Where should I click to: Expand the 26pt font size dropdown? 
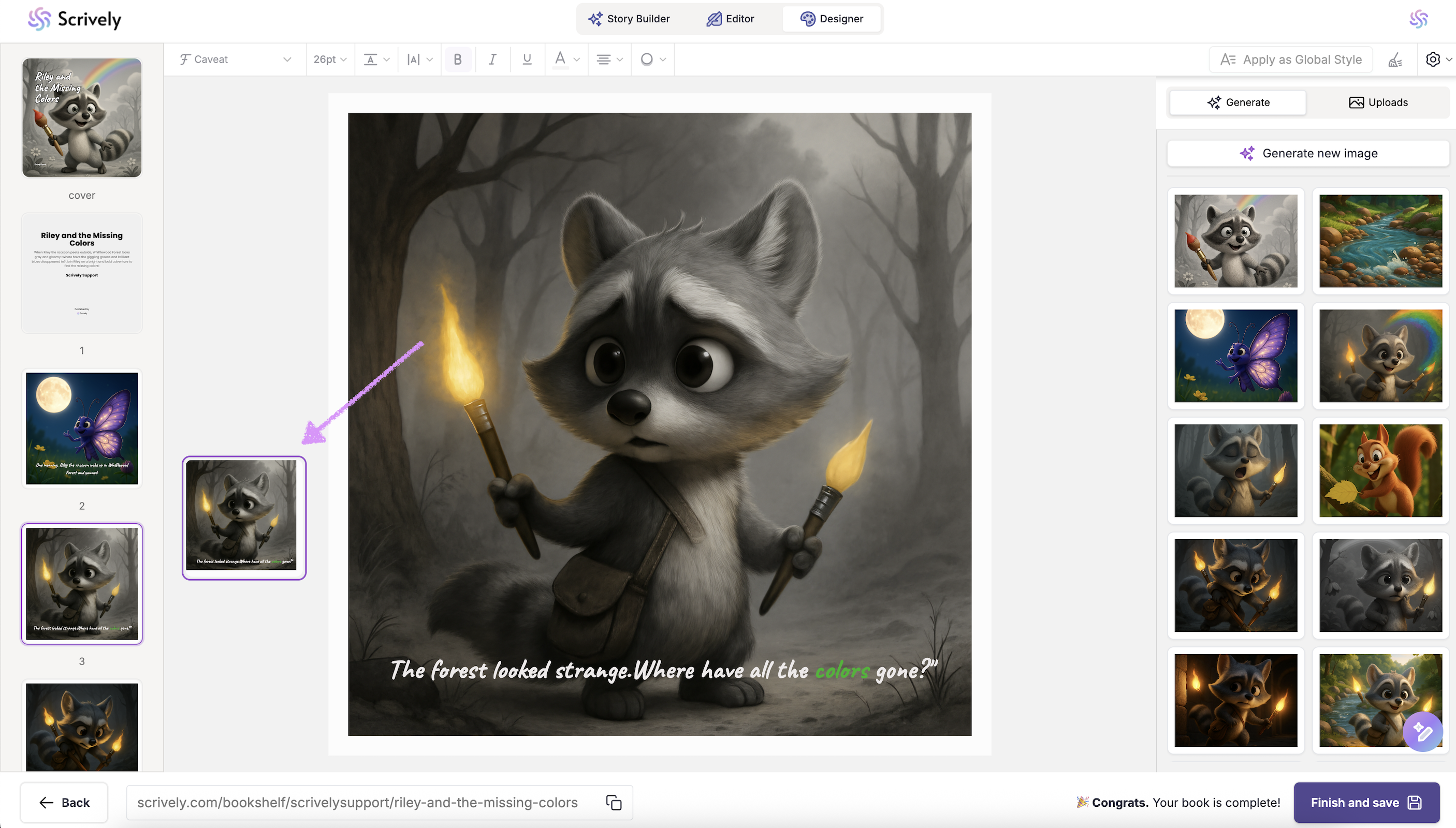[x=330, y=59]
